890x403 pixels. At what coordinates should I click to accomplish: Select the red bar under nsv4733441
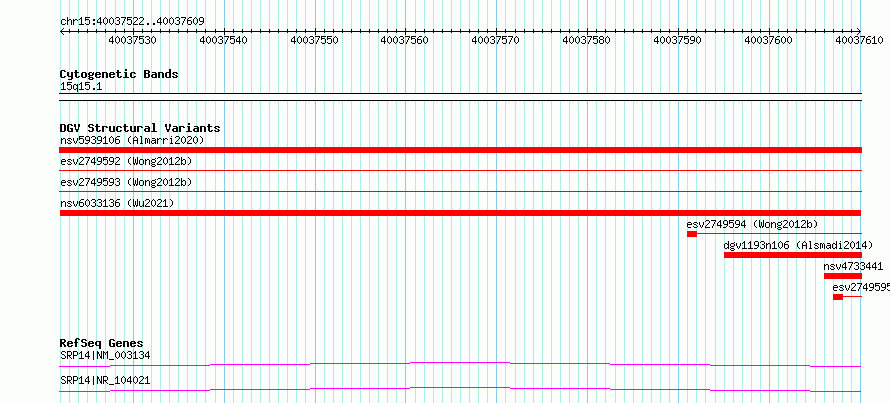click(x=843, y=276)
